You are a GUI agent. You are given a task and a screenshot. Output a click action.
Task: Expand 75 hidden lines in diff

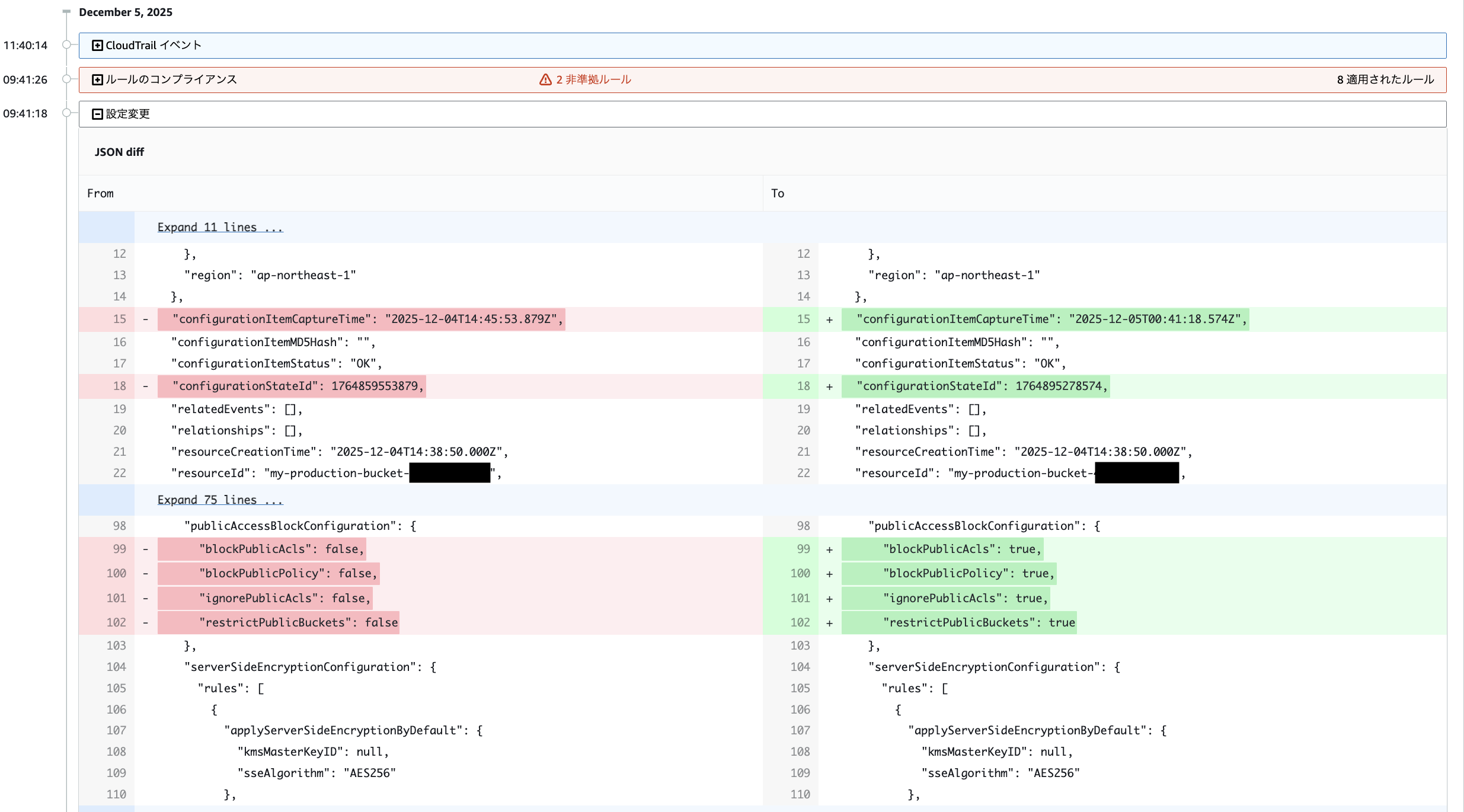click(220, 500)
